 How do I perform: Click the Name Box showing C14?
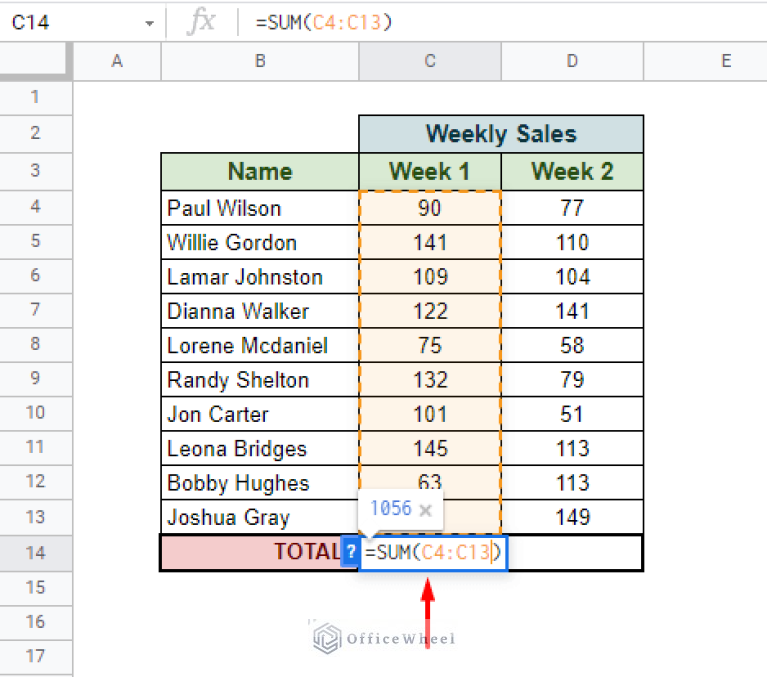coord(70,22)
